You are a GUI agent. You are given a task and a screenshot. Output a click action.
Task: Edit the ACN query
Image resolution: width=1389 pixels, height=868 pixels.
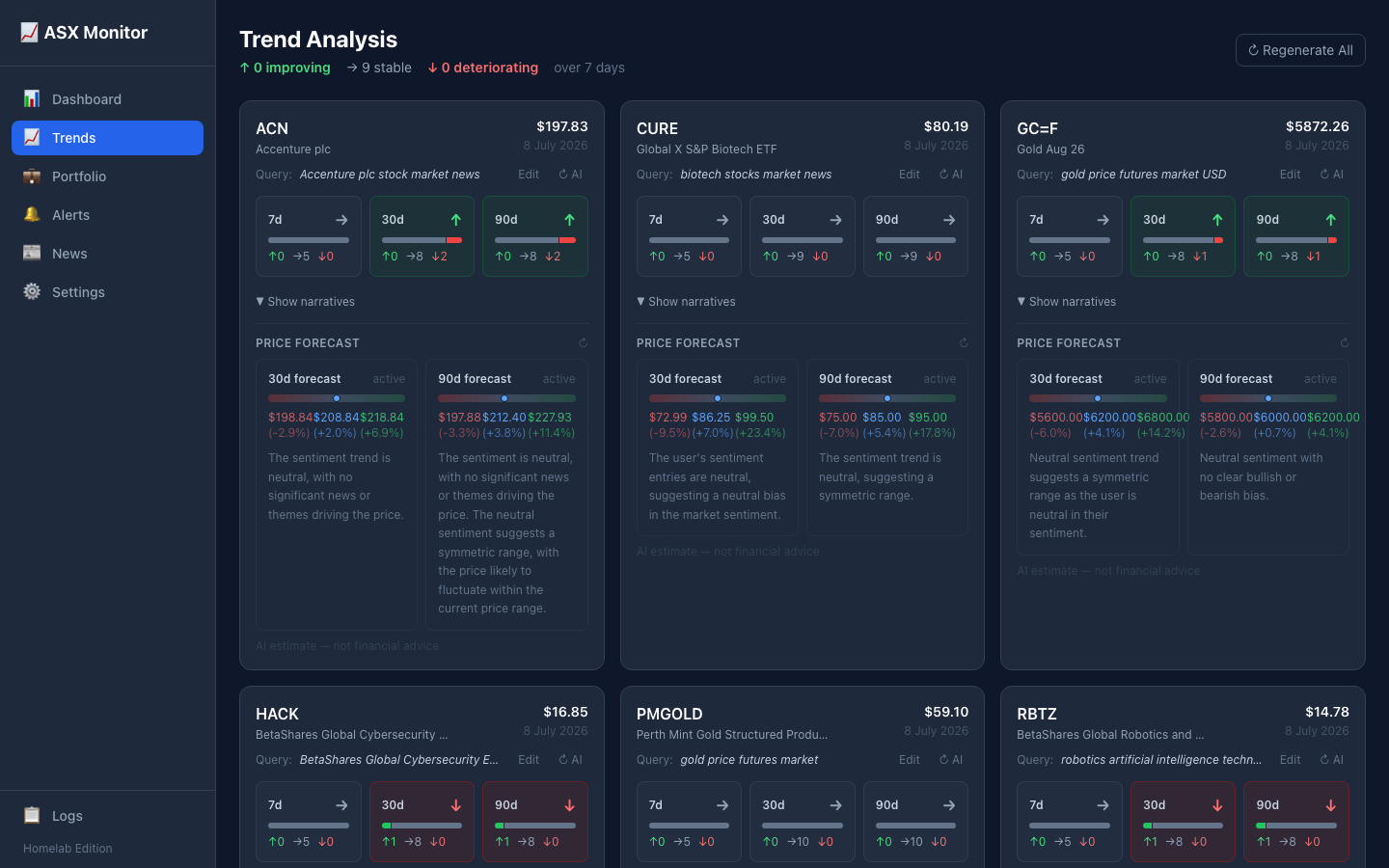[x=529, y=175]
